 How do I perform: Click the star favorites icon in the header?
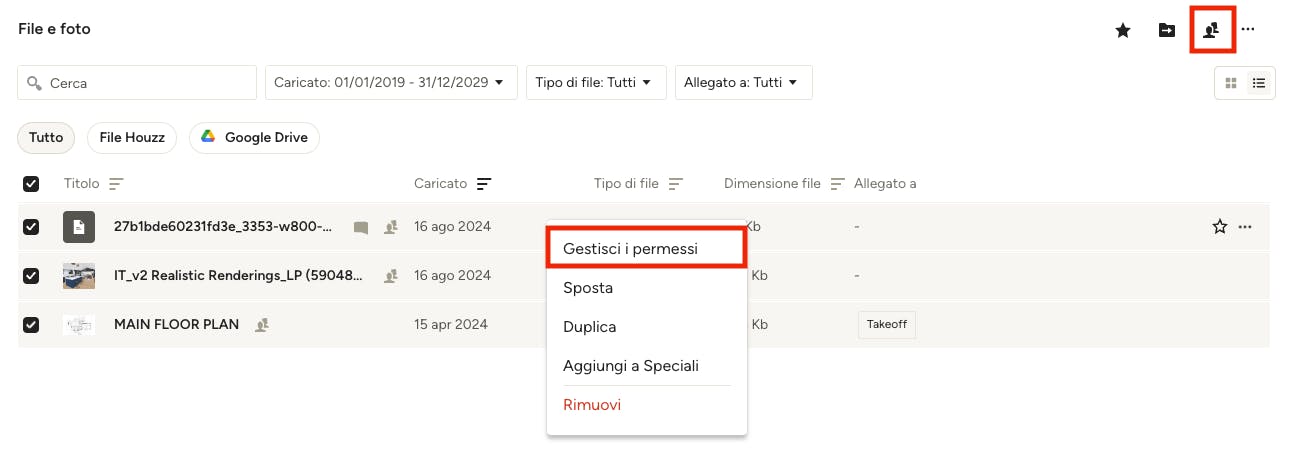tap(1123, 30)
